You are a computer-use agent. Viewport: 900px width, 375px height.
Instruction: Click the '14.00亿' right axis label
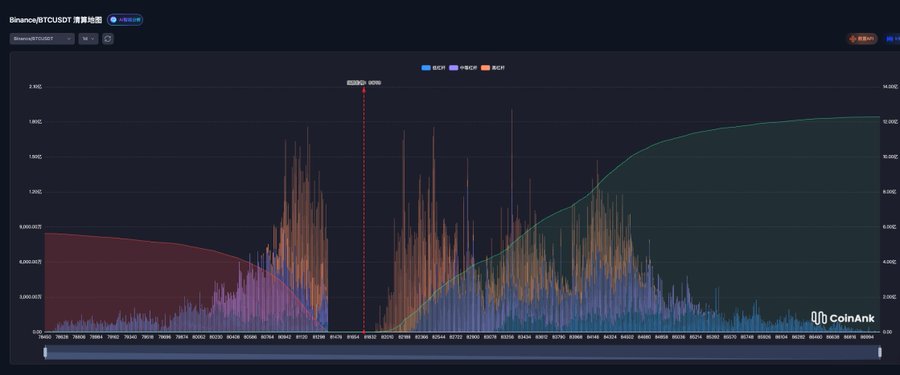pos(890,87)
